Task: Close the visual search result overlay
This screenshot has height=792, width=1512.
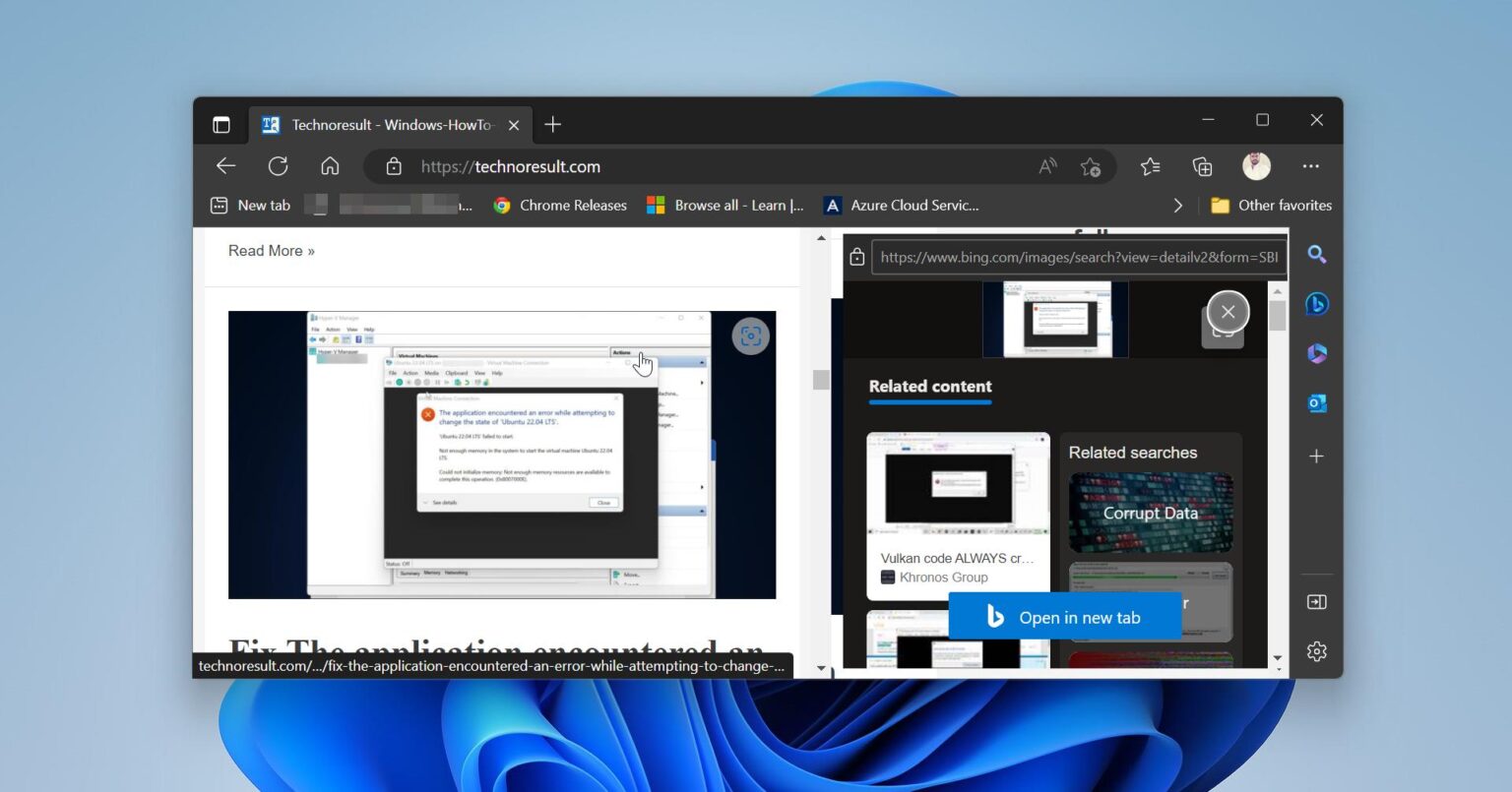Action: pos(1228,312)
